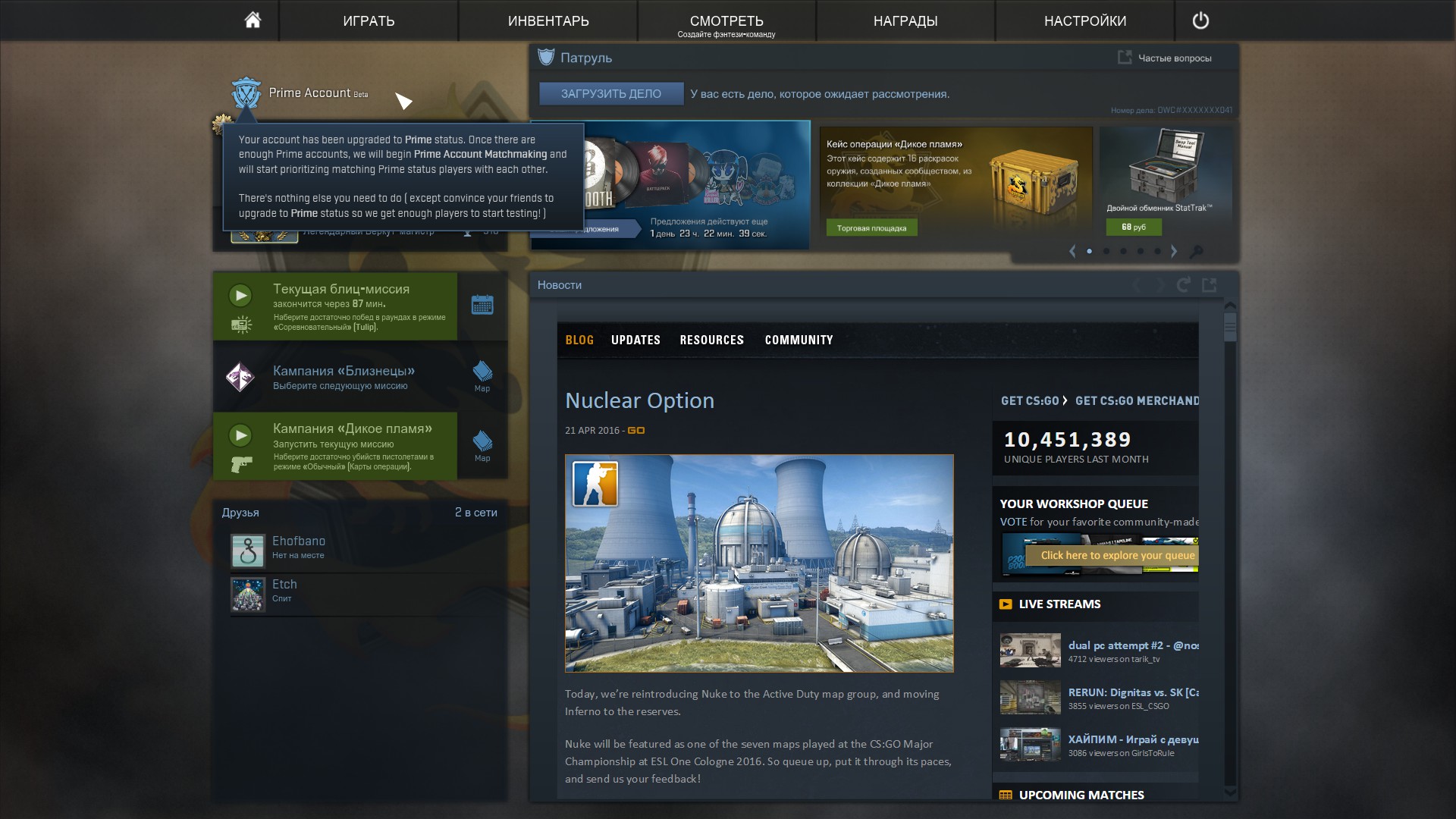Open the blitz mission calendar icon
Image resolution: width=1456 pixels, height=819 pixels.
pos(482,305)
